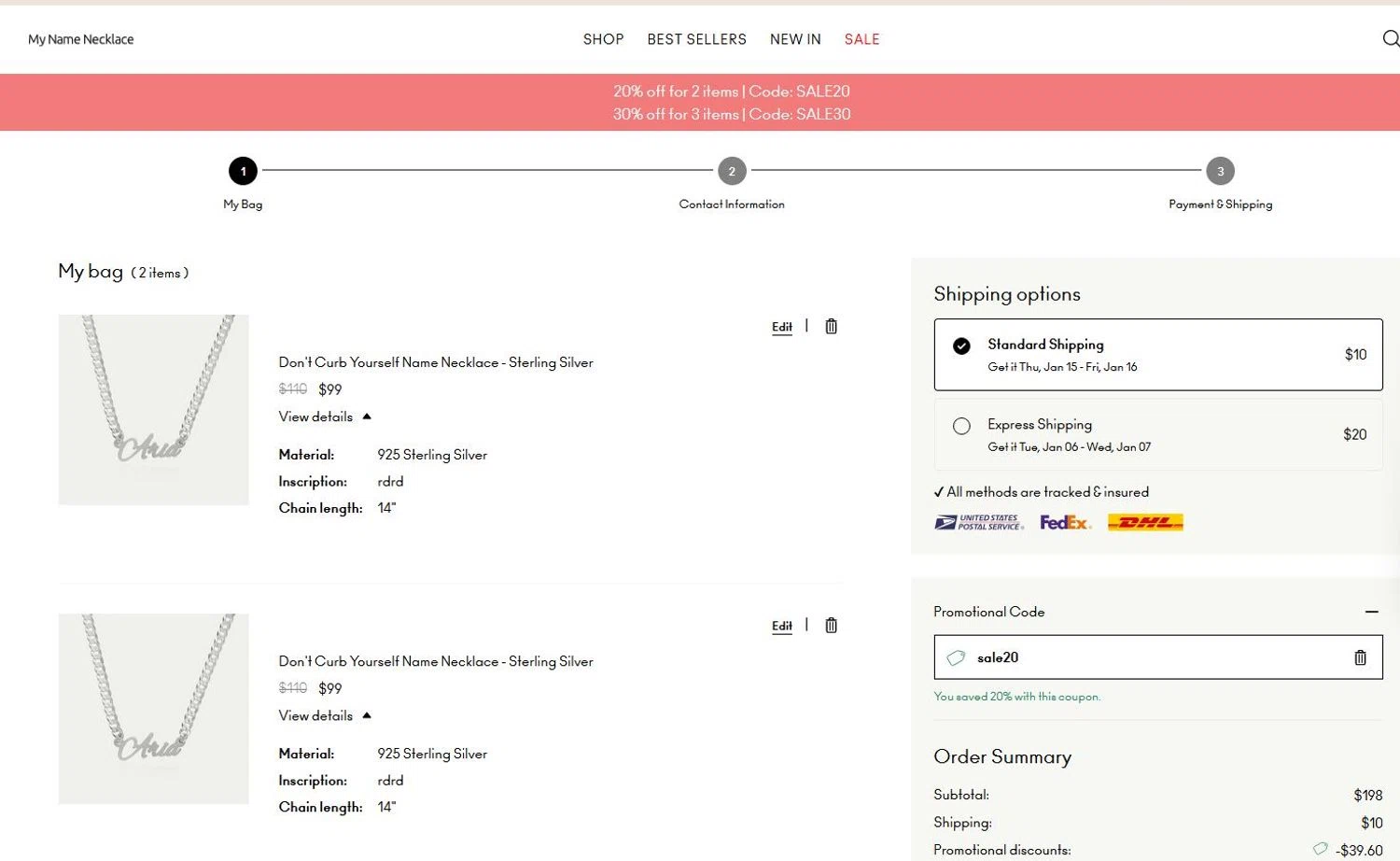1400x861 pixels.
Task: Open first Don't Curb Yourself necklace title
Action: click(436, 362)
